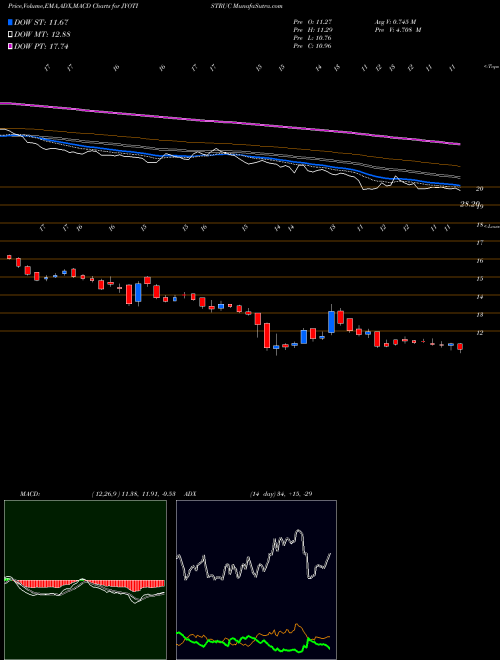The image size is (500, 660).
Task: Open the green MACD histogram chart panel
Action: click(85, 580)
